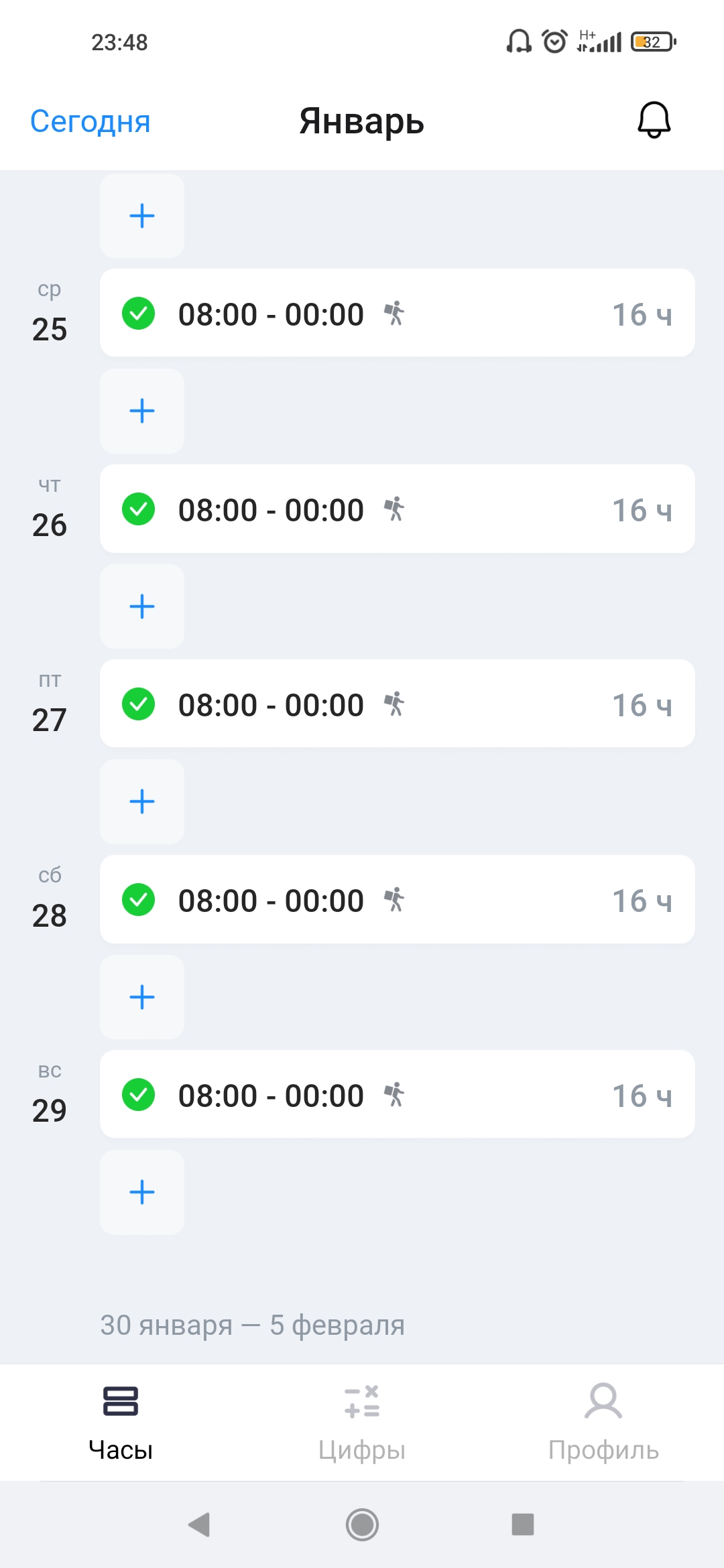The height and width of the screenshot is (1568, 724).
Task: Toggle green checkmark on Sunday 29 shift
Action: 139,1095
